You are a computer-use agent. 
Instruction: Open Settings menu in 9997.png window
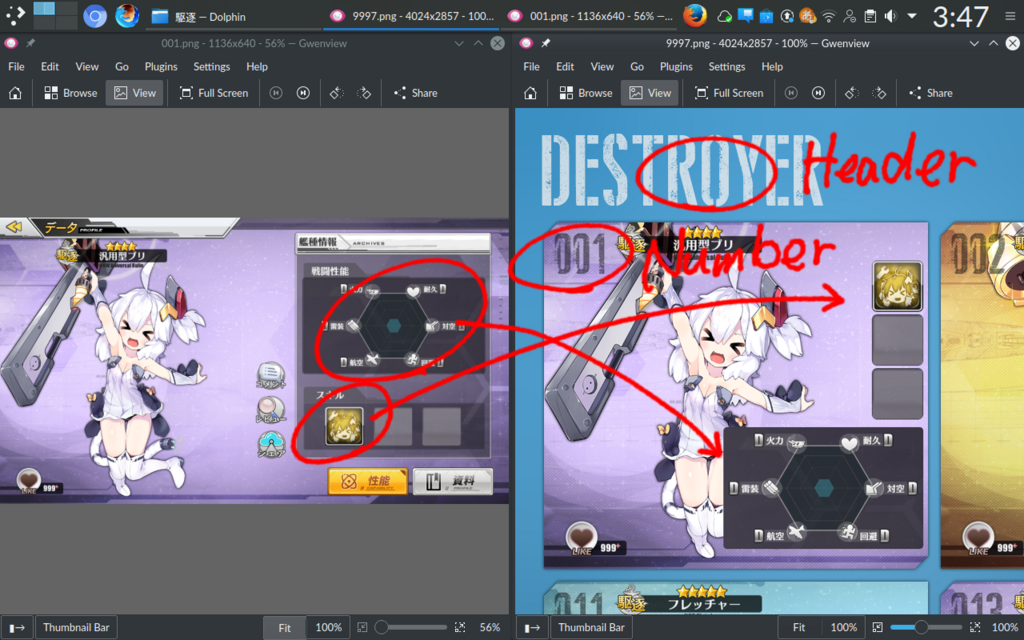pos(727,67)
